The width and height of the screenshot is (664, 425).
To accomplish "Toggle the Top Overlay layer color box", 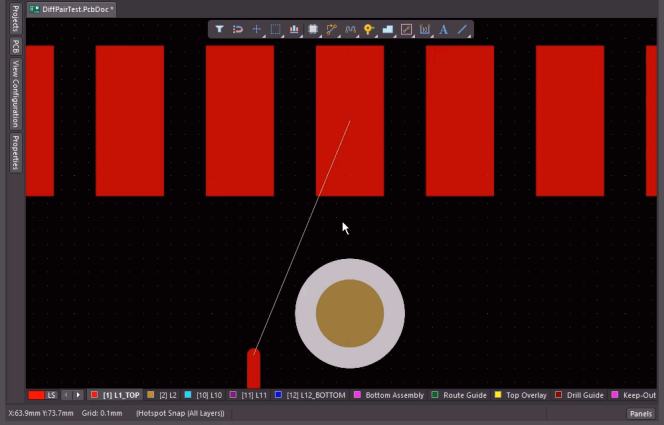I will [498, 396].
